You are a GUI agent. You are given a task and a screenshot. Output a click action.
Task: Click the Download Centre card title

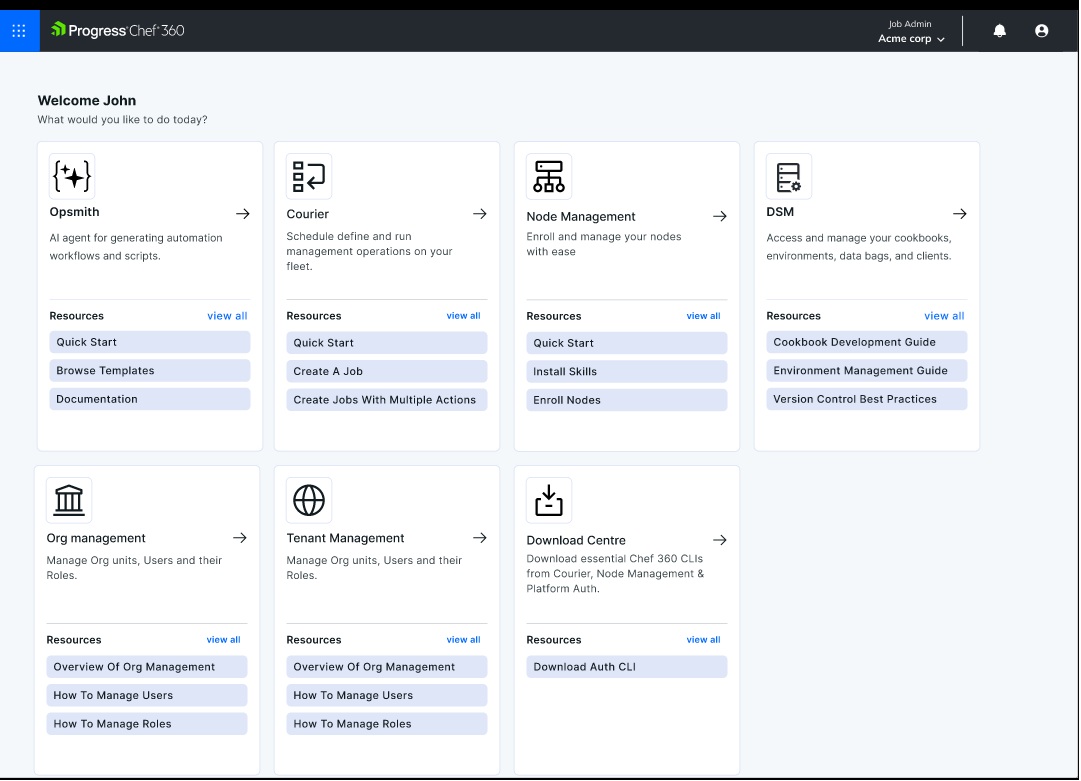point(576,540)
